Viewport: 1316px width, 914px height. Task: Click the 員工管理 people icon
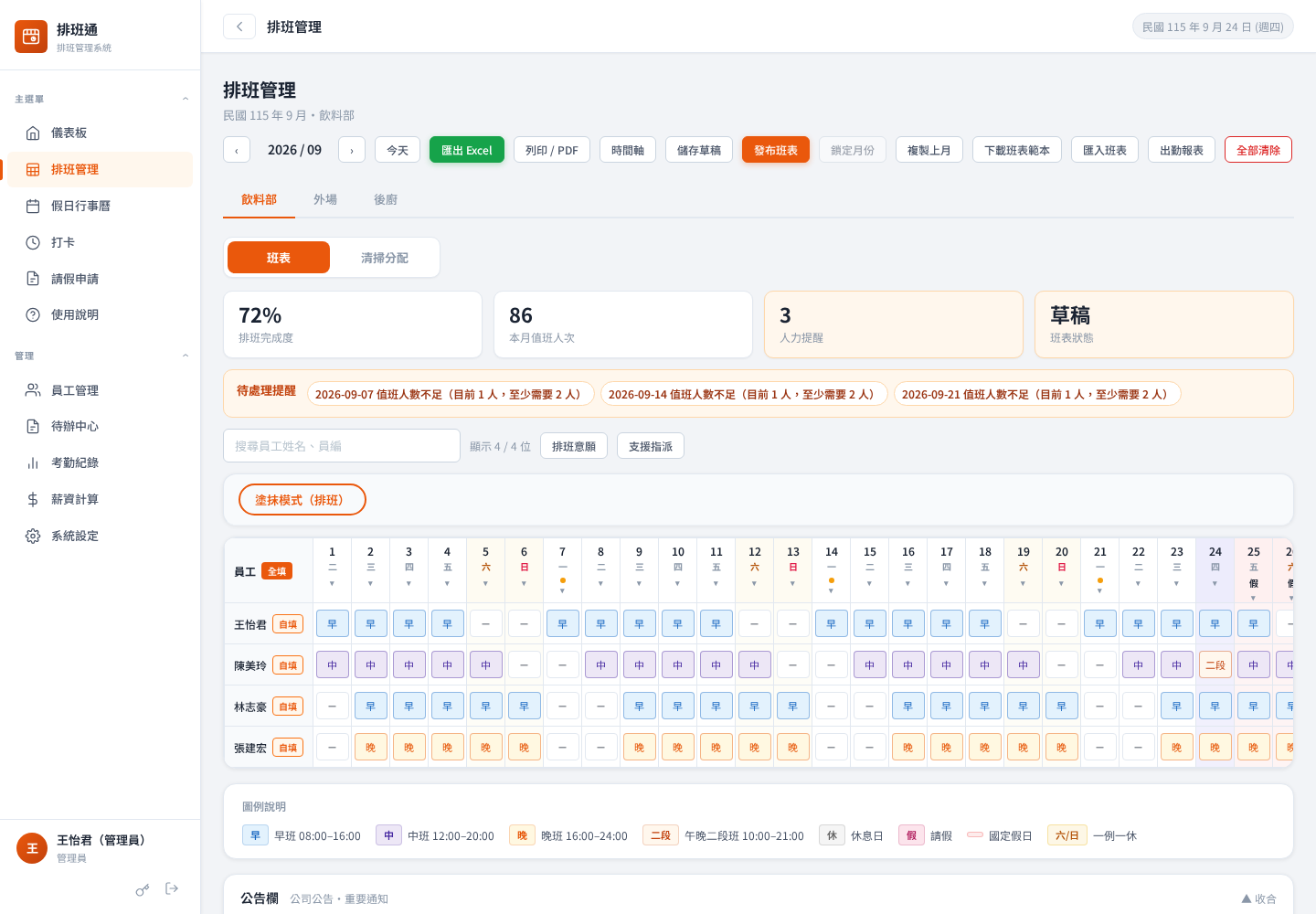pyautogui.click(x=33, y=390)
